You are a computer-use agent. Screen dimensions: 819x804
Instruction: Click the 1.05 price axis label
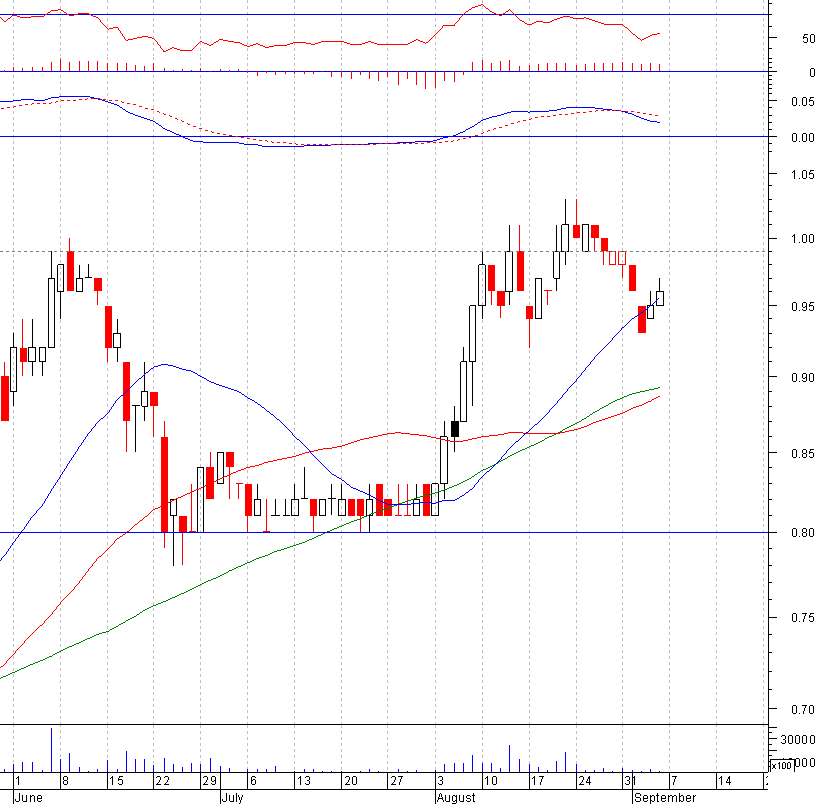point(803,174)
